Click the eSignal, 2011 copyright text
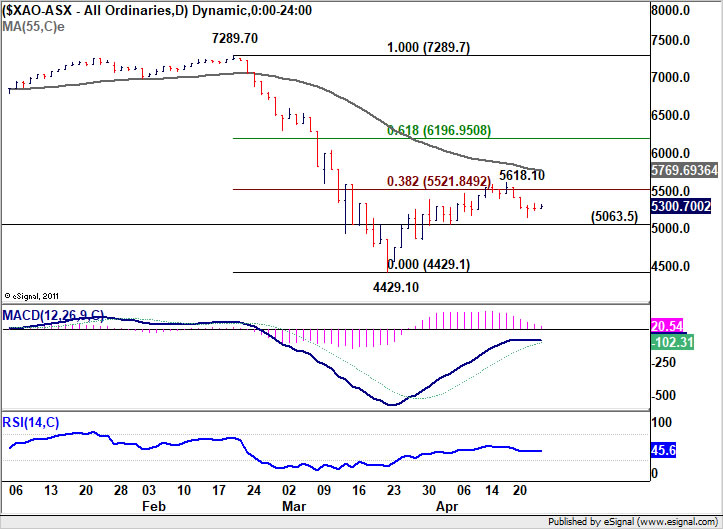The width and height of the screenshot is (723, 529). (31, 296)
